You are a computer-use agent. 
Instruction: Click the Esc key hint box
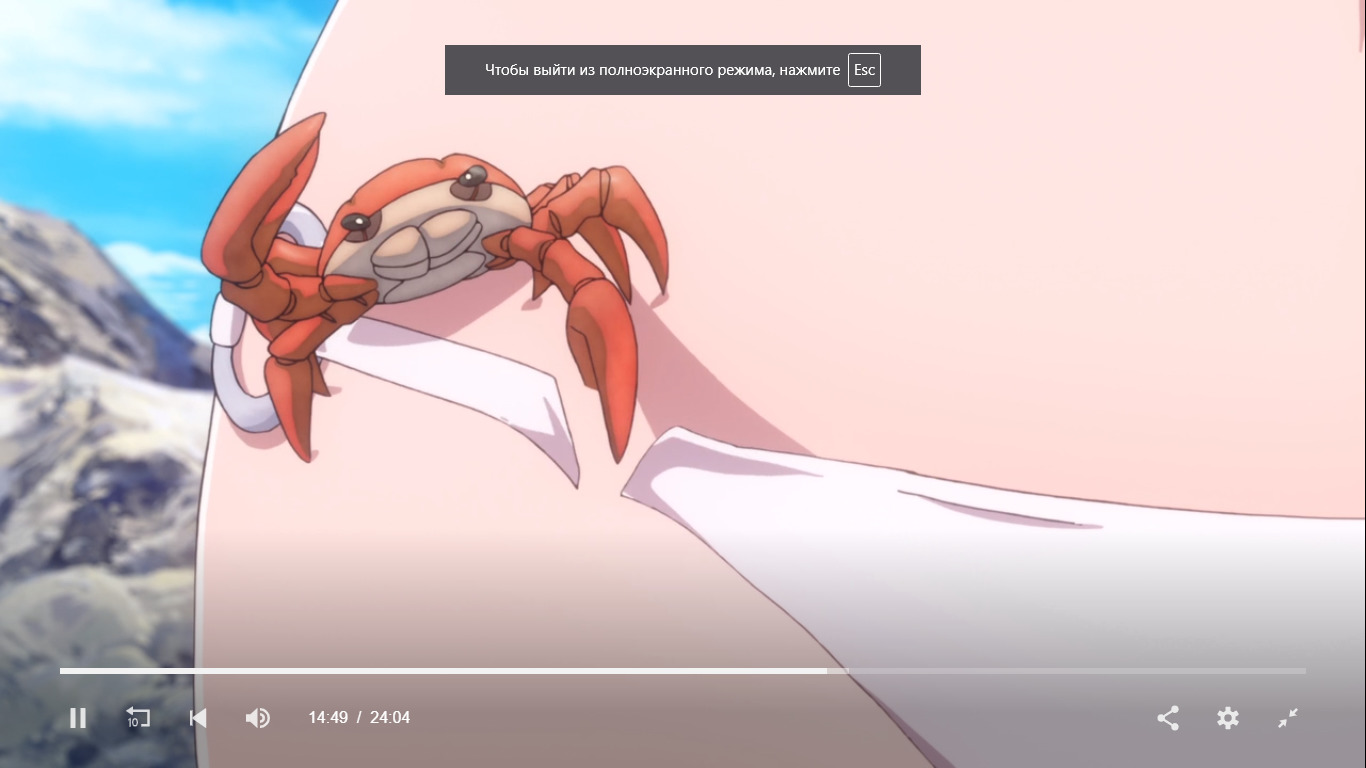coord(864,70)
